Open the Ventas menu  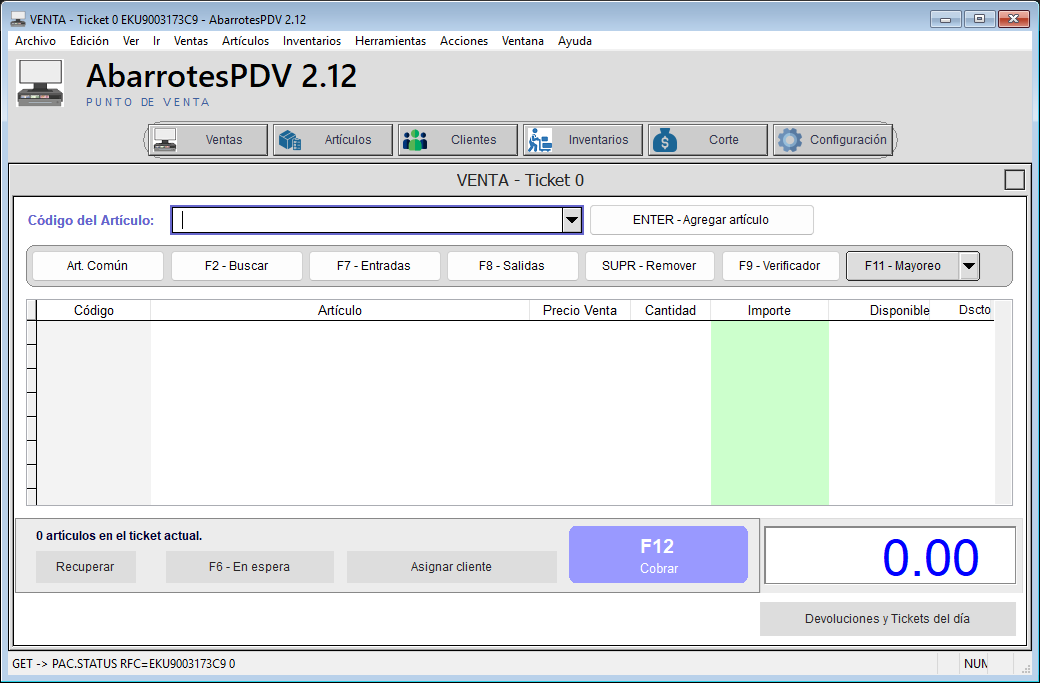(x=190, y=40)
